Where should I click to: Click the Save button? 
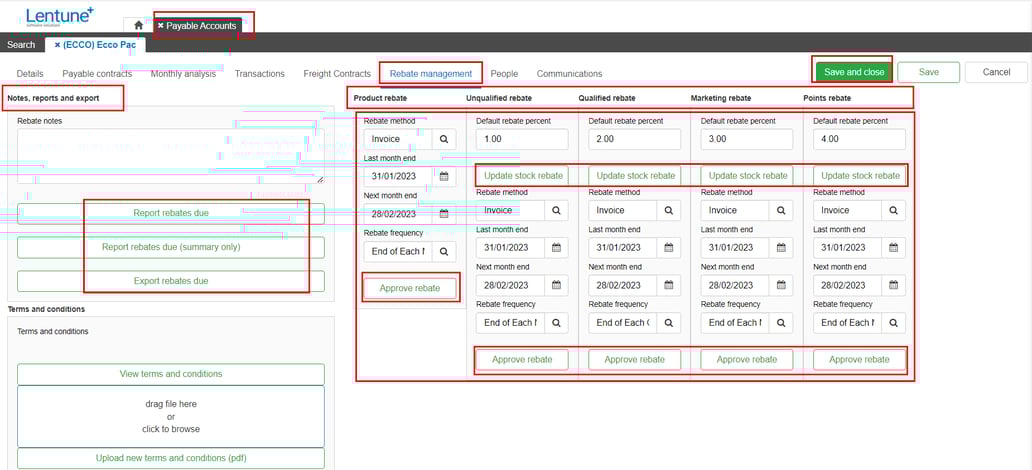point(929,72)
